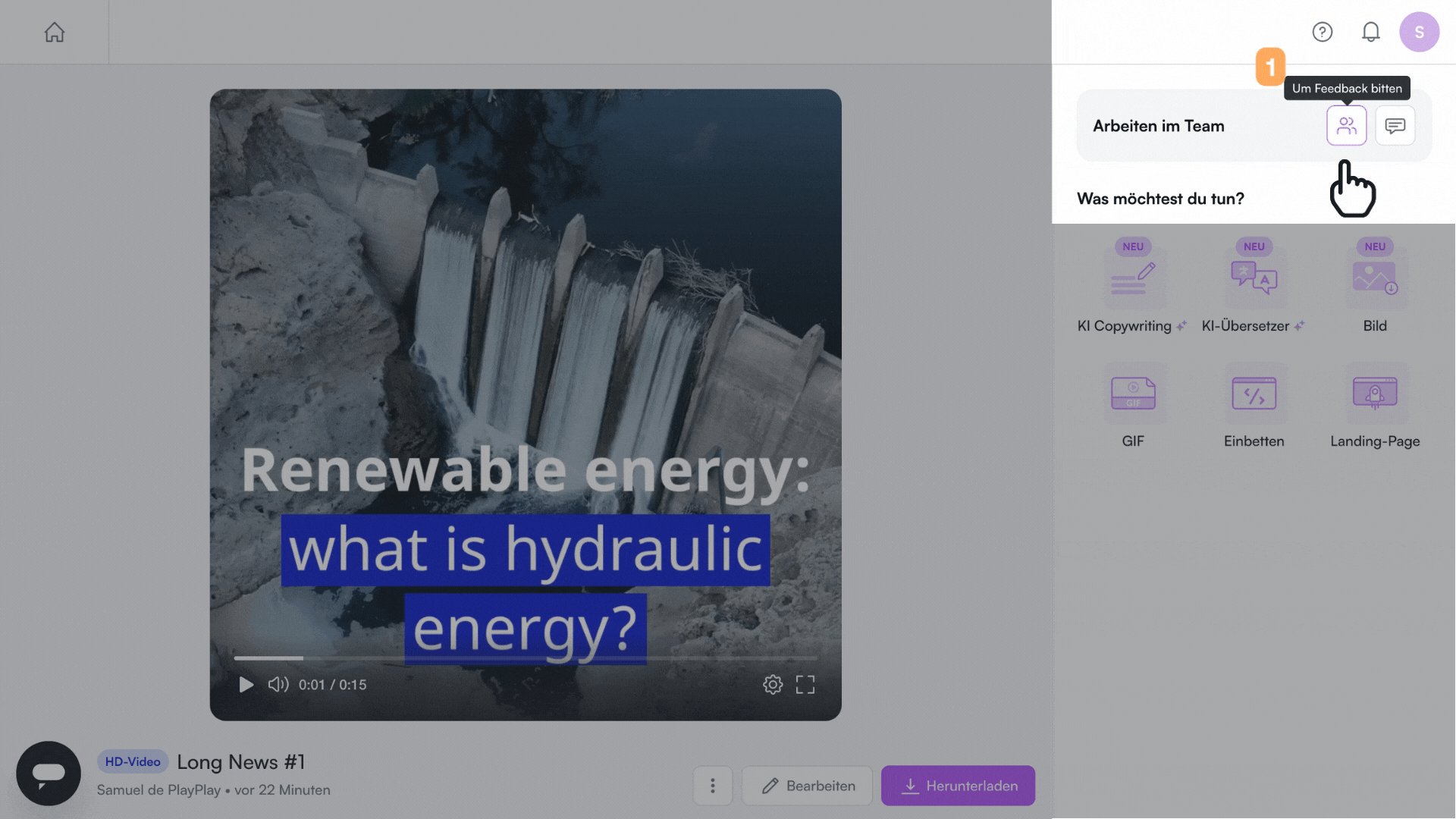Click the ask-for-feedback people icon
The width and height of the screenshot is (1456, 819).
coord(1346,126)
